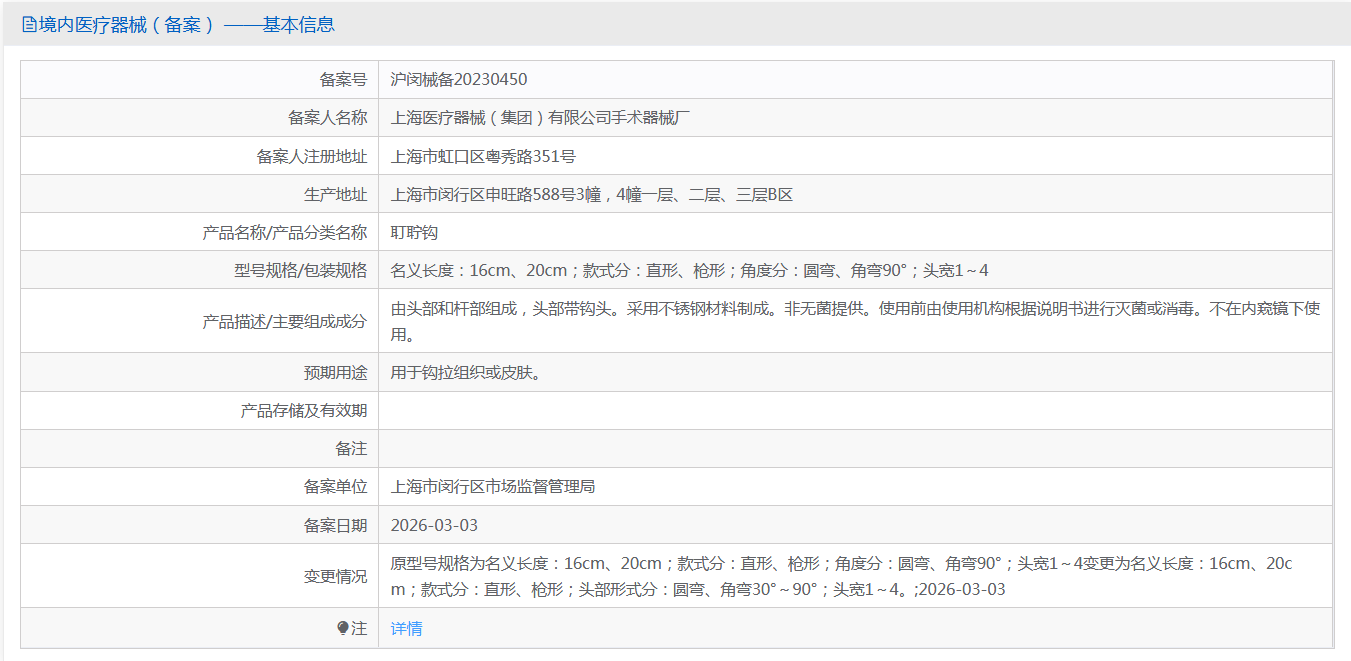Viewport: 1351px width, 661px height.
Task: Click the 备案人注册地址 label
Action: (x=311, y=156)
